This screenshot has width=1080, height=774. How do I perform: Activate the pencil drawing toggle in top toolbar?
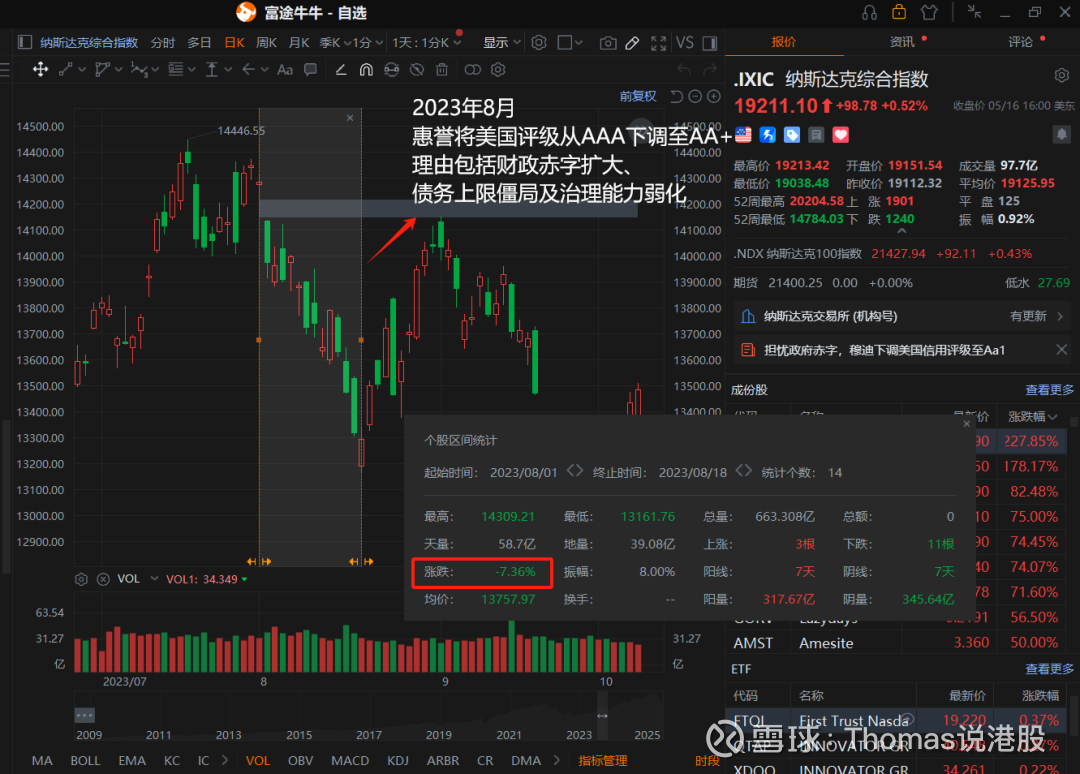click(632, 43)
